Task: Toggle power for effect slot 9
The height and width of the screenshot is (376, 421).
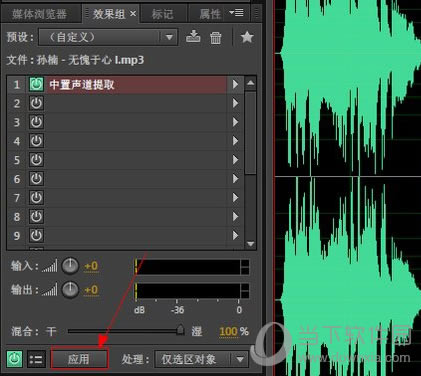Action: [x=36, y=236]
